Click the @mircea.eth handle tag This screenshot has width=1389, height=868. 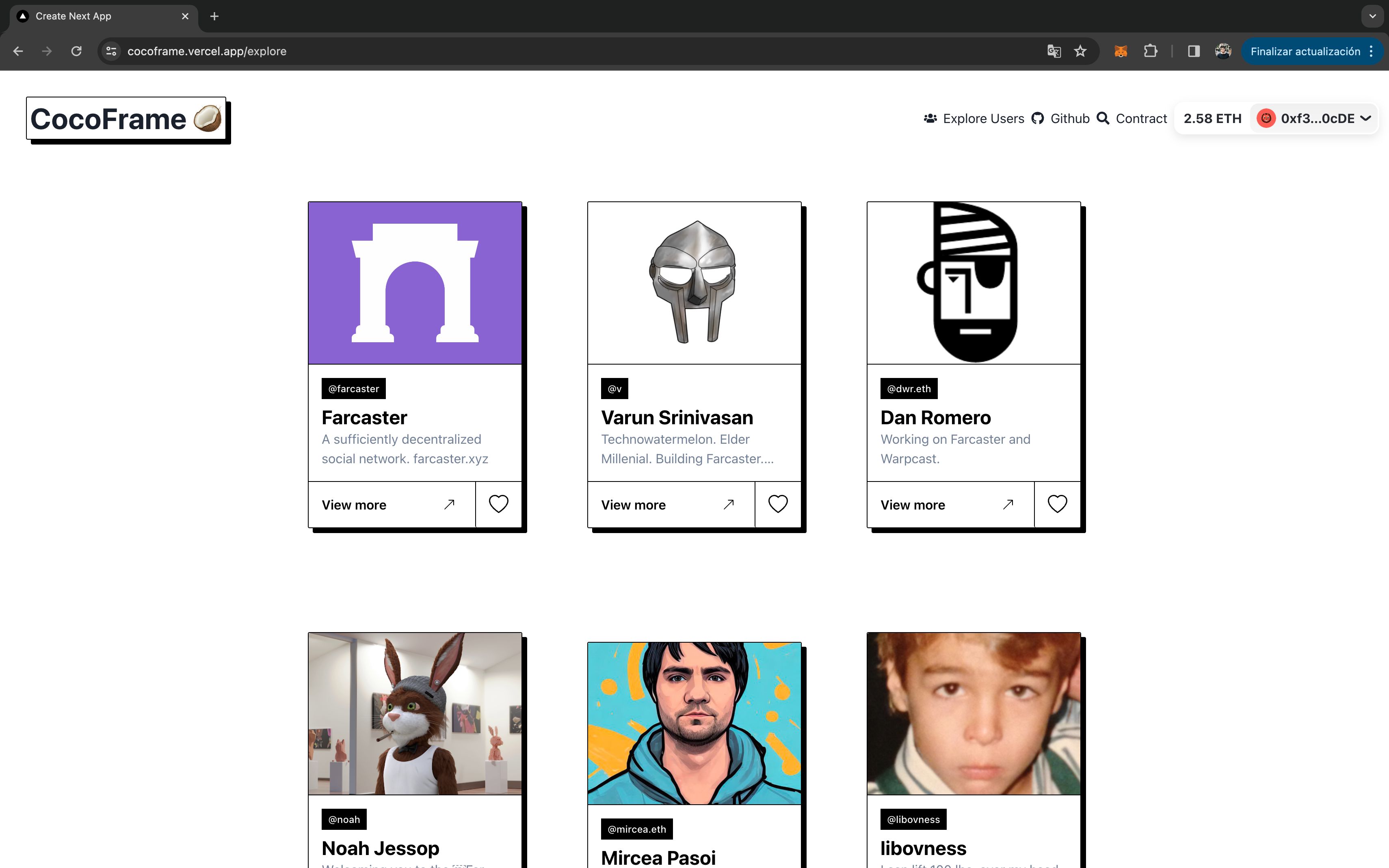(637, 829)
